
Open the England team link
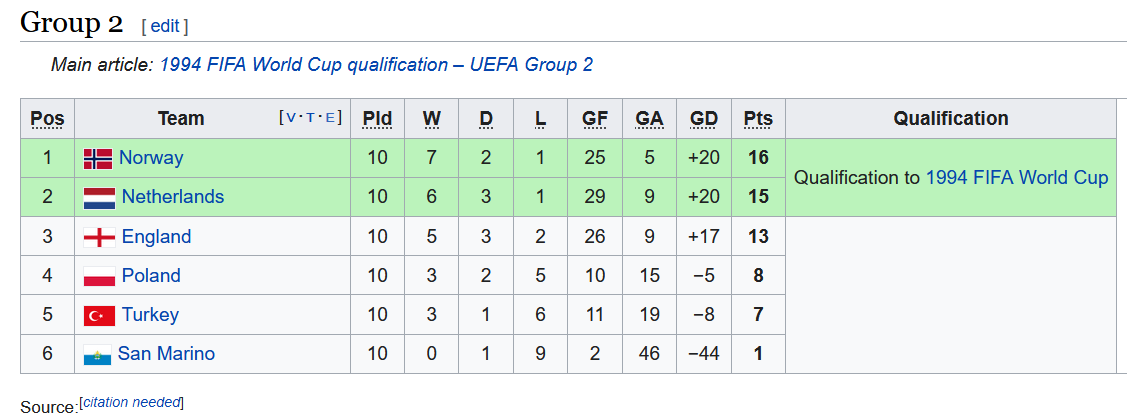156,236
